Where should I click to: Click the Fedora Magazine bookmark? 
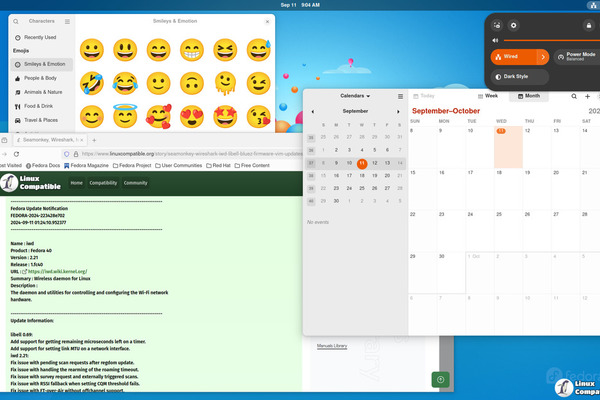click(x=89, y=165)
